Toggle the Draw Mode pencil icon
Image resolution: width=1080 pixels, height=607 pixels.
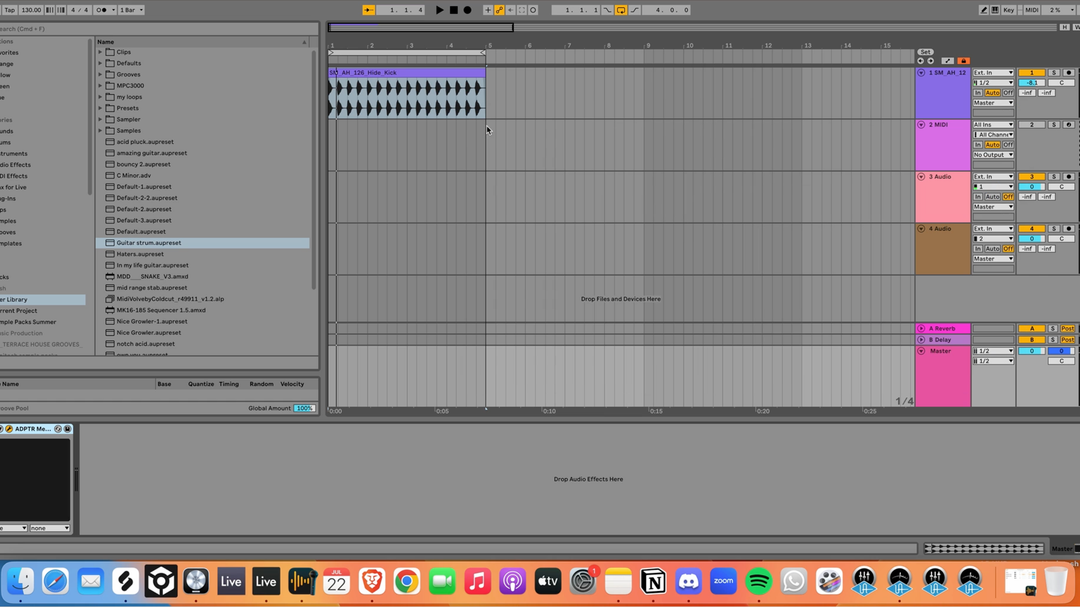(985, 10)
